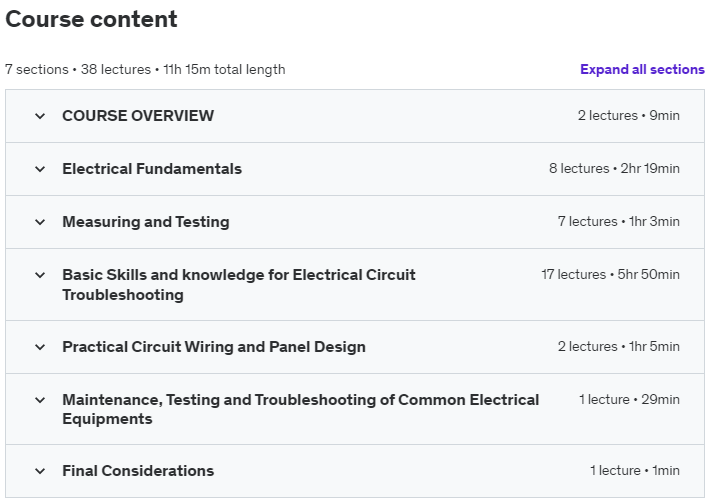Click the '8 lectures • 2hr 19min' label
Screen dimensions: 705x498
(614, 169)
